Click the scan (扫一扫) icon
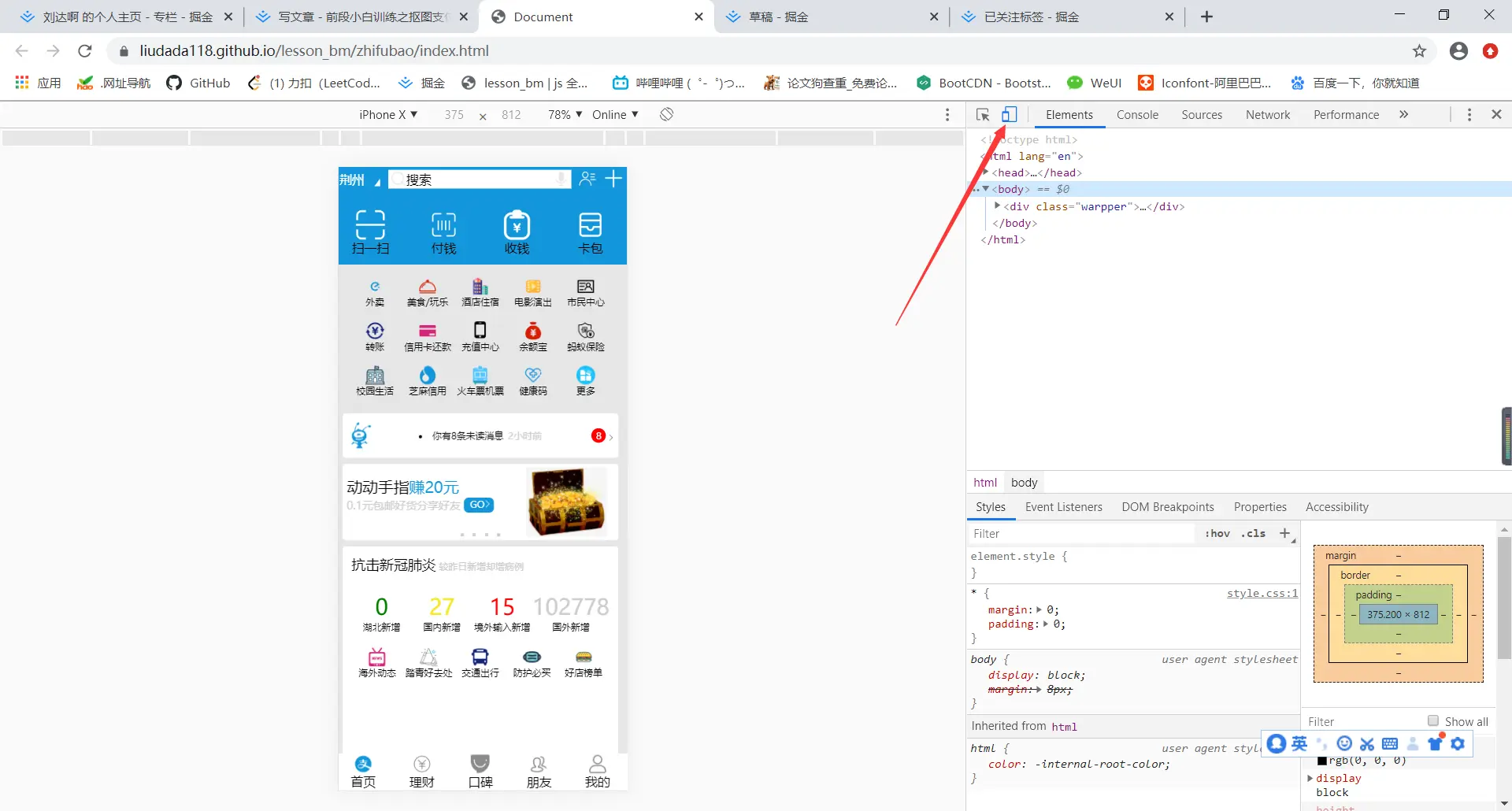Viewport: 1512px width, 811px height. point(370,224)
